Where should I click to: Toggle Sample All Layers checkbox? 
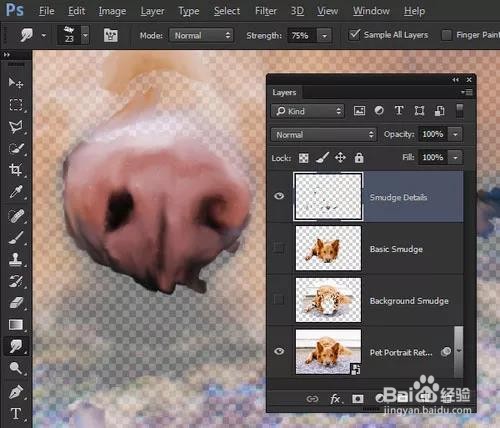pos(354,34)
